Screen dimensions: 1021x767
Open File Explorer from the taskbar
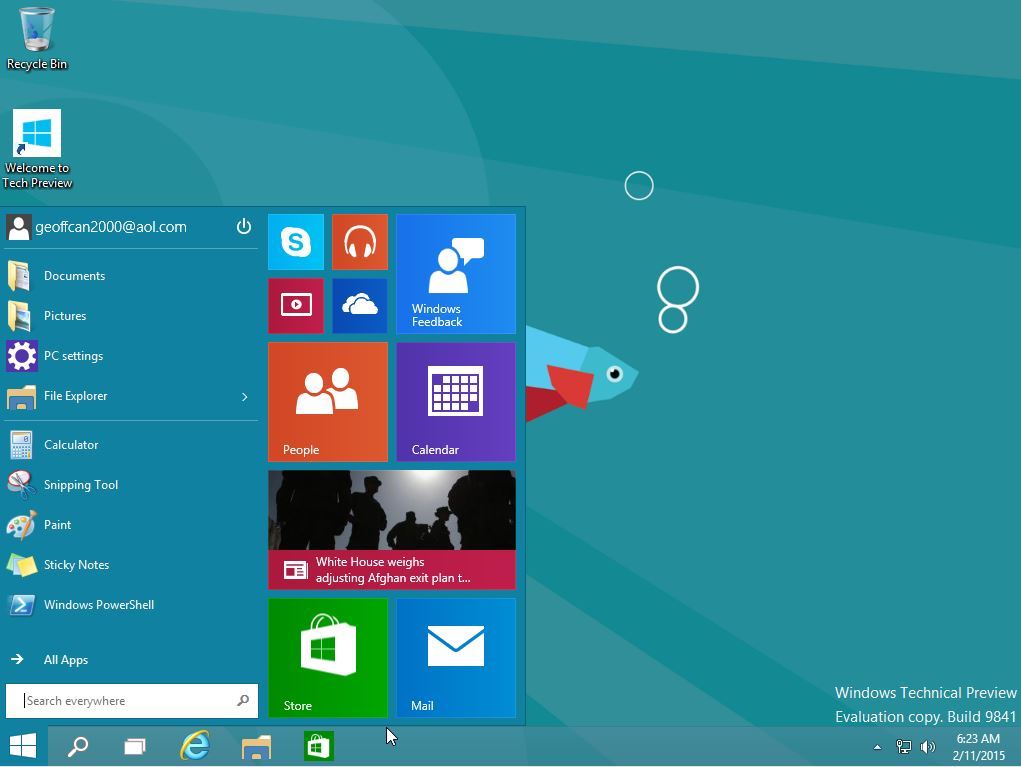[257, 746]
